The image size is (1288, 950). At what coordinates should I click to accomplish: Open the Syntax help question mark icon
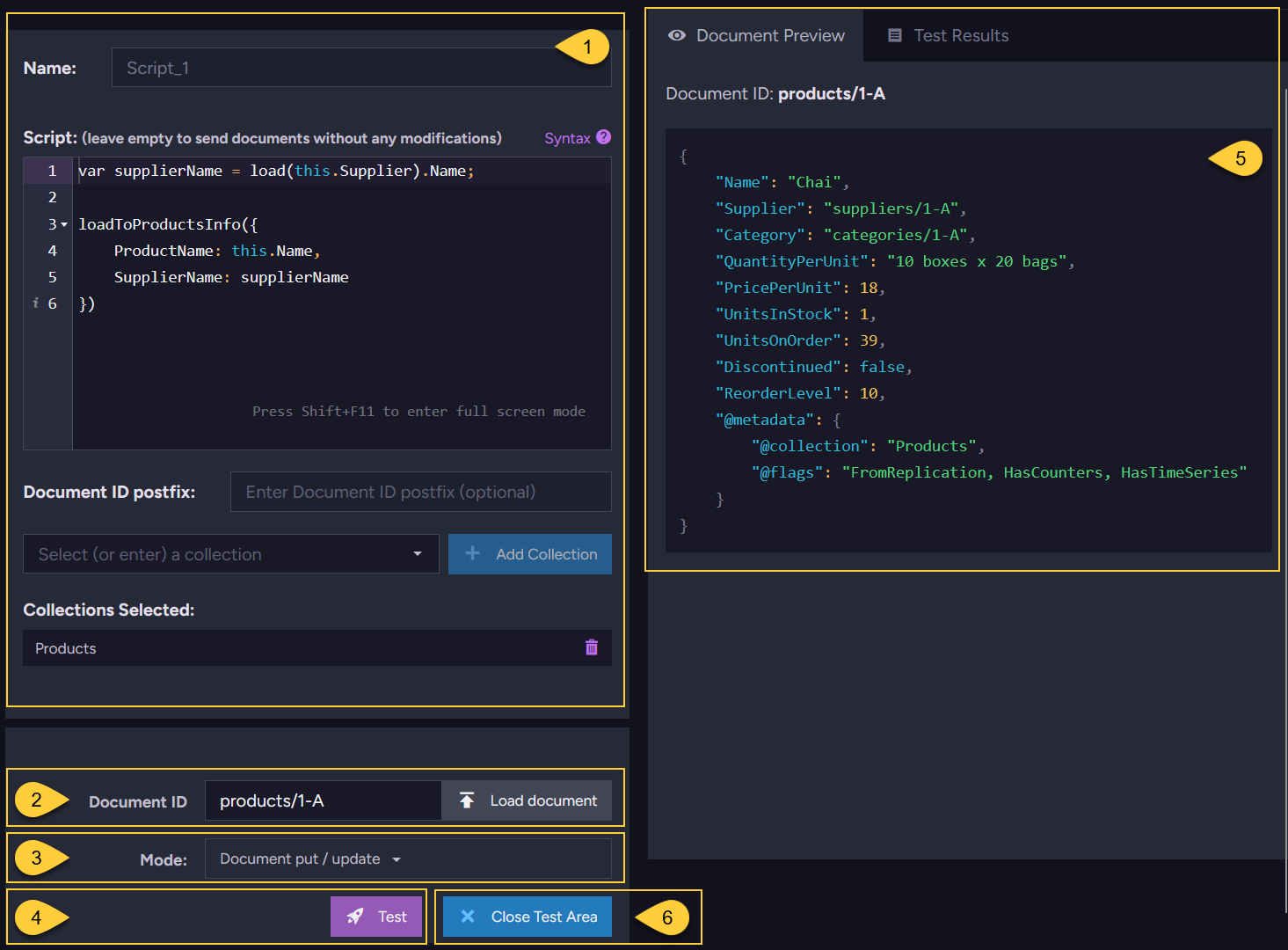(x=603, y=137)
